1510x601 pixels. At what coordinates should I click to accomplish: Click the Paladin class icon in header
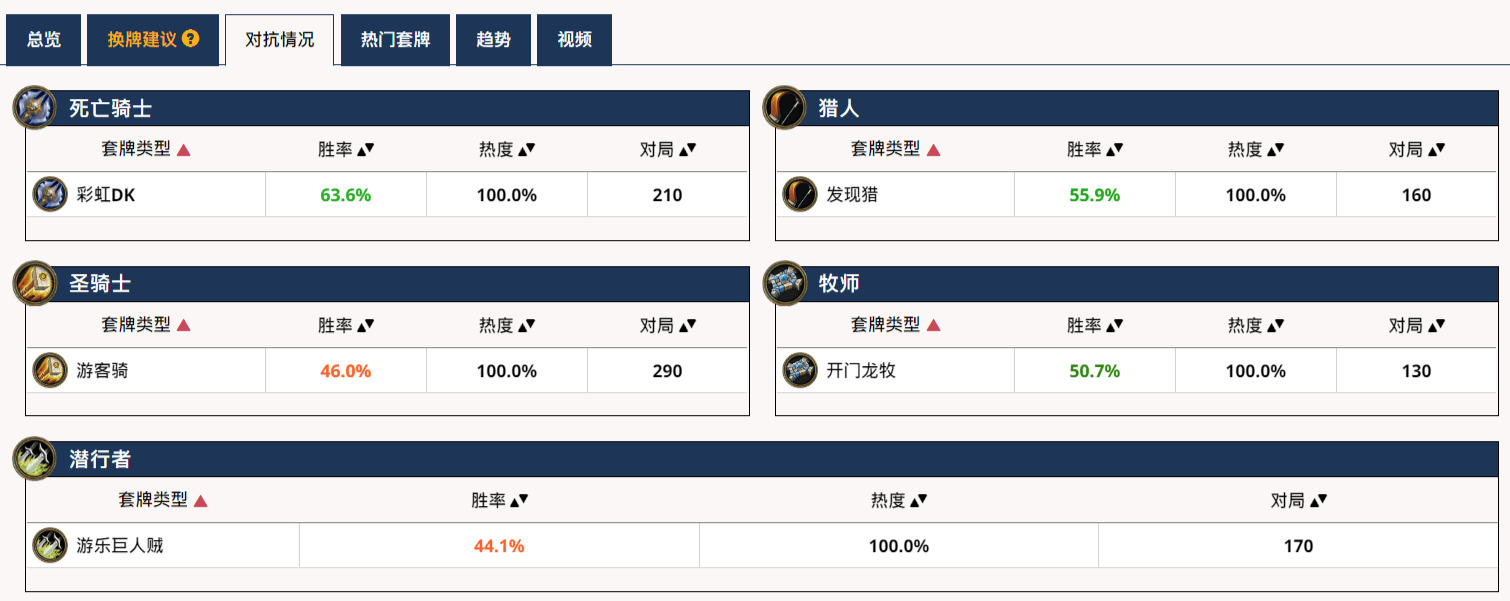[35, 283]
